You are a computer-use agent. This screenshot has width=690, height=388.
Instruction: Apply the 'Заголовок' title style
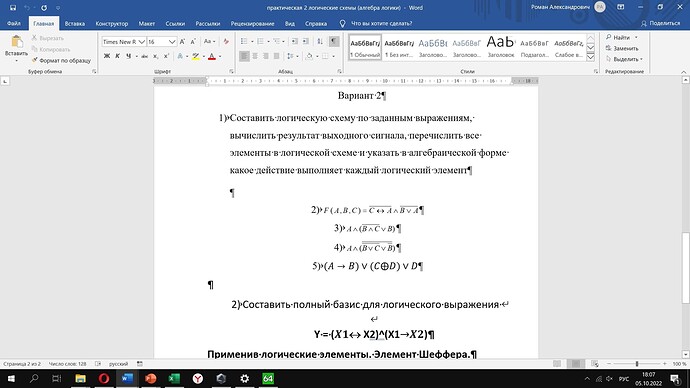click(x=501, y=48)
